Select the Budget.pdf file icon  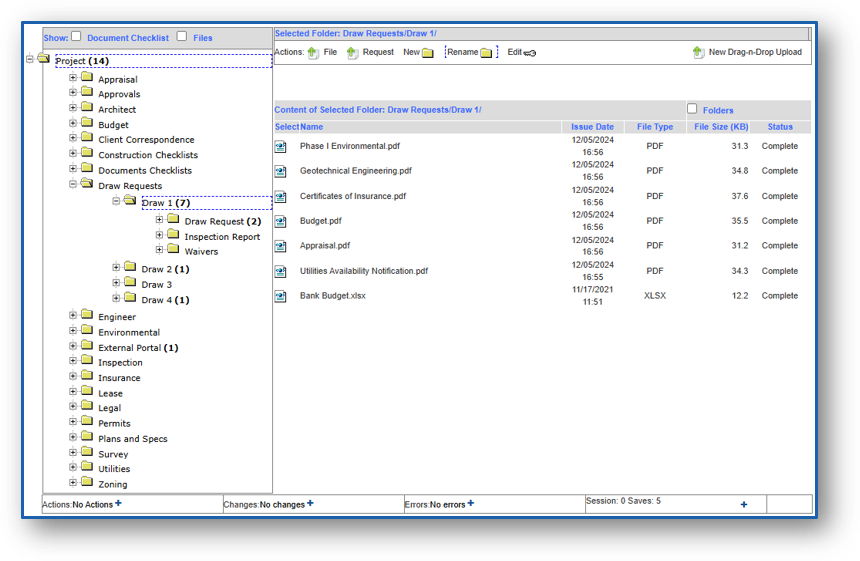[281, 221]
